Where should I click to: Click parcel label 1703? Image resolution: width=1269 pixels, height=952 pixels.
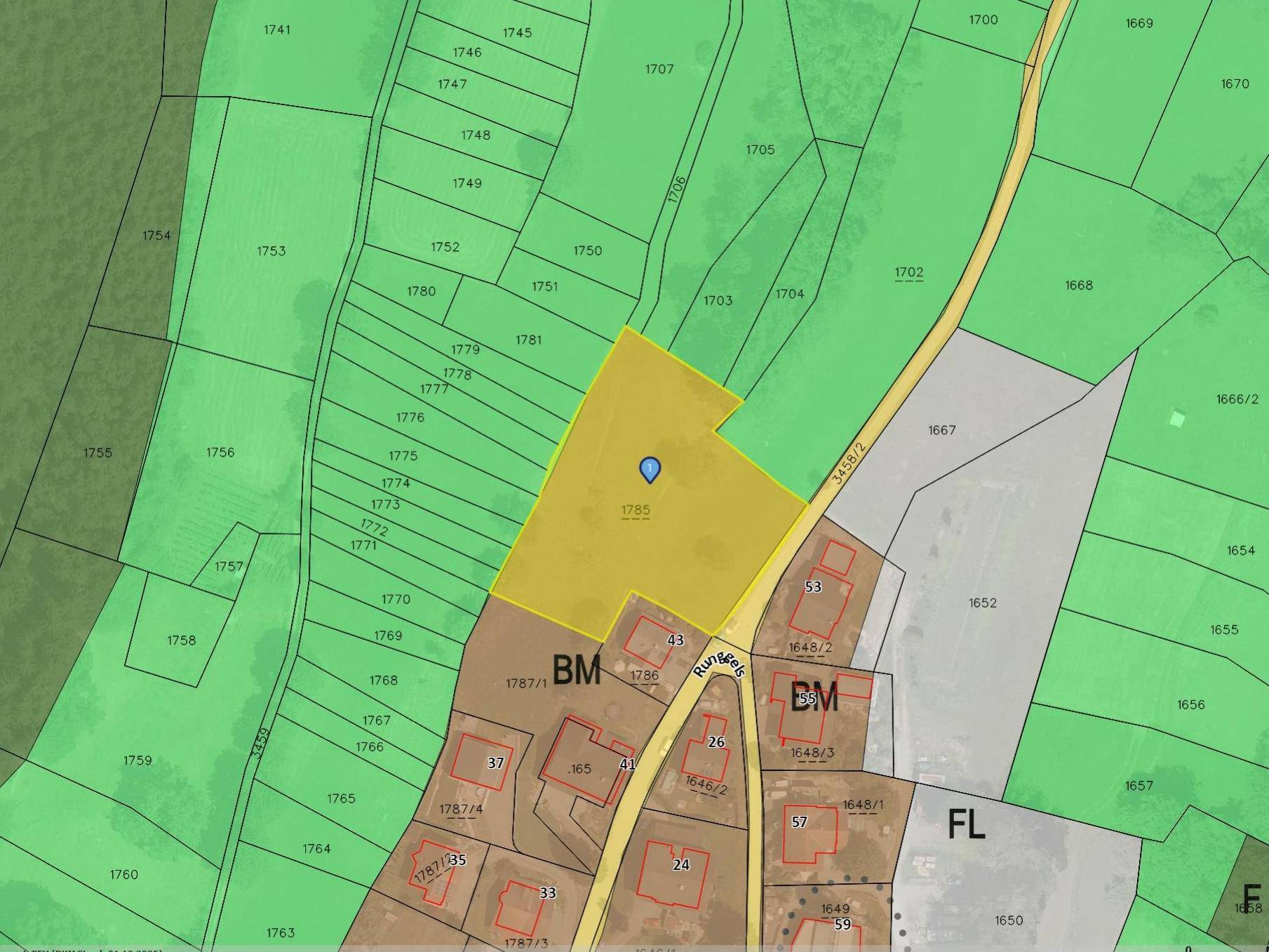718,300
